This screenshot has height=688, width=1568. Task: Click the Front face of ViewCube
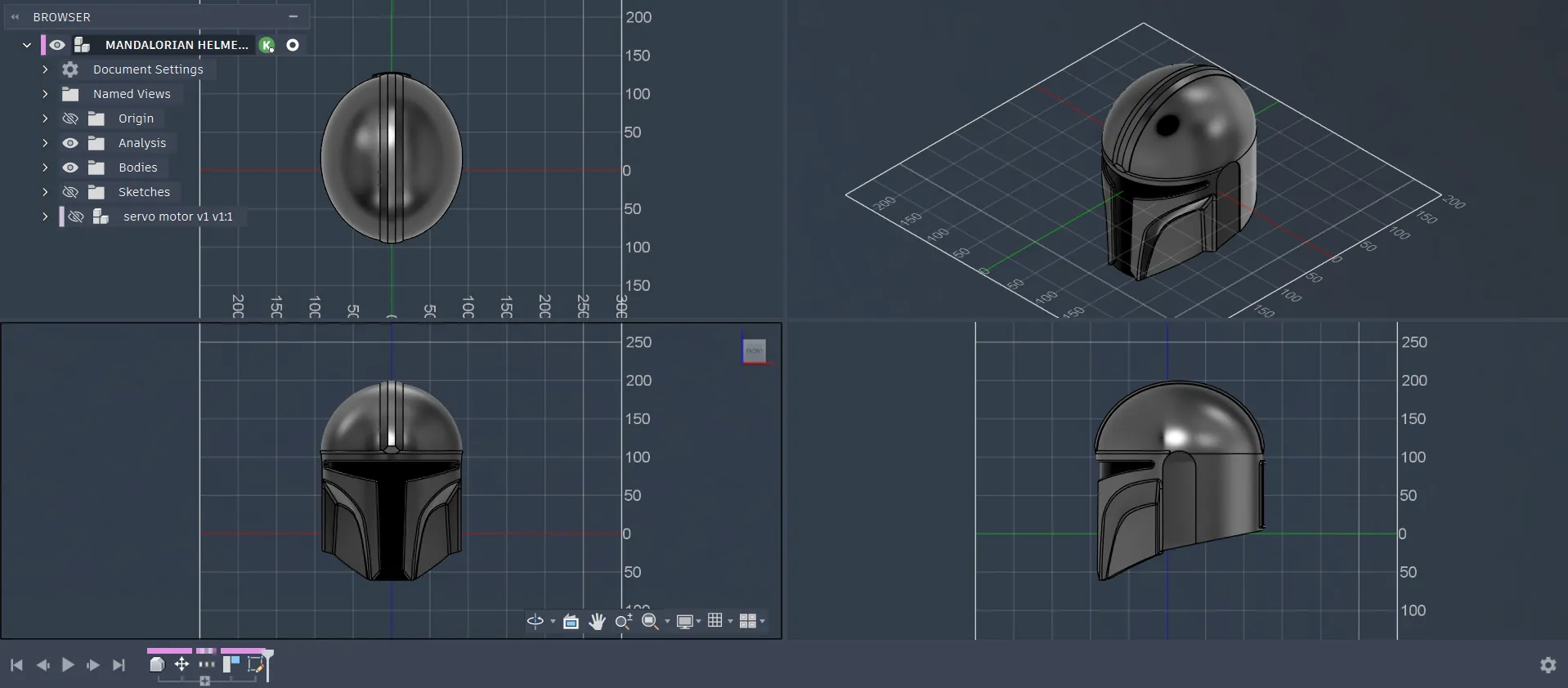click(x=755, y=351)
